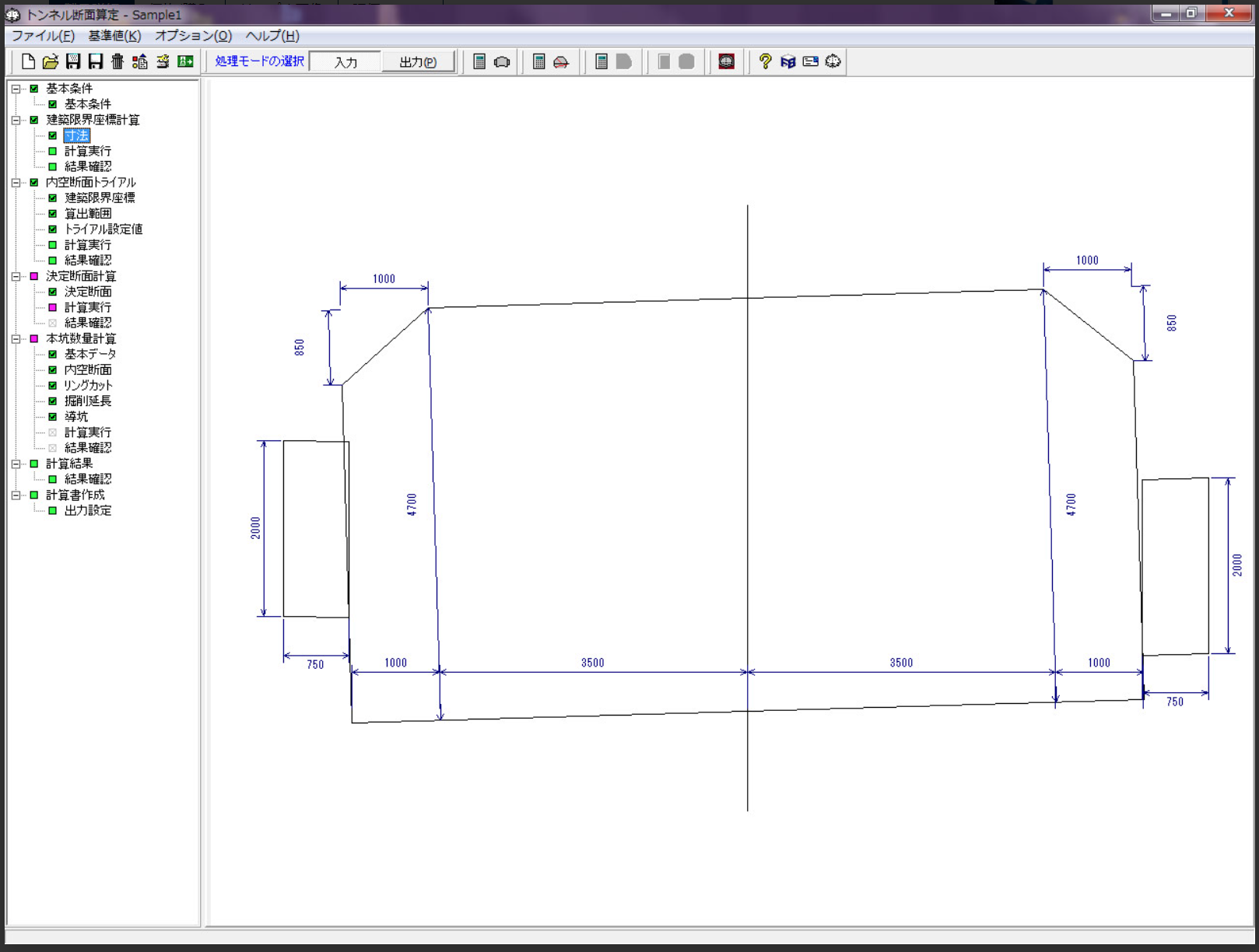
Task: Open a file with the folder icon
Action: click(51, 61)
